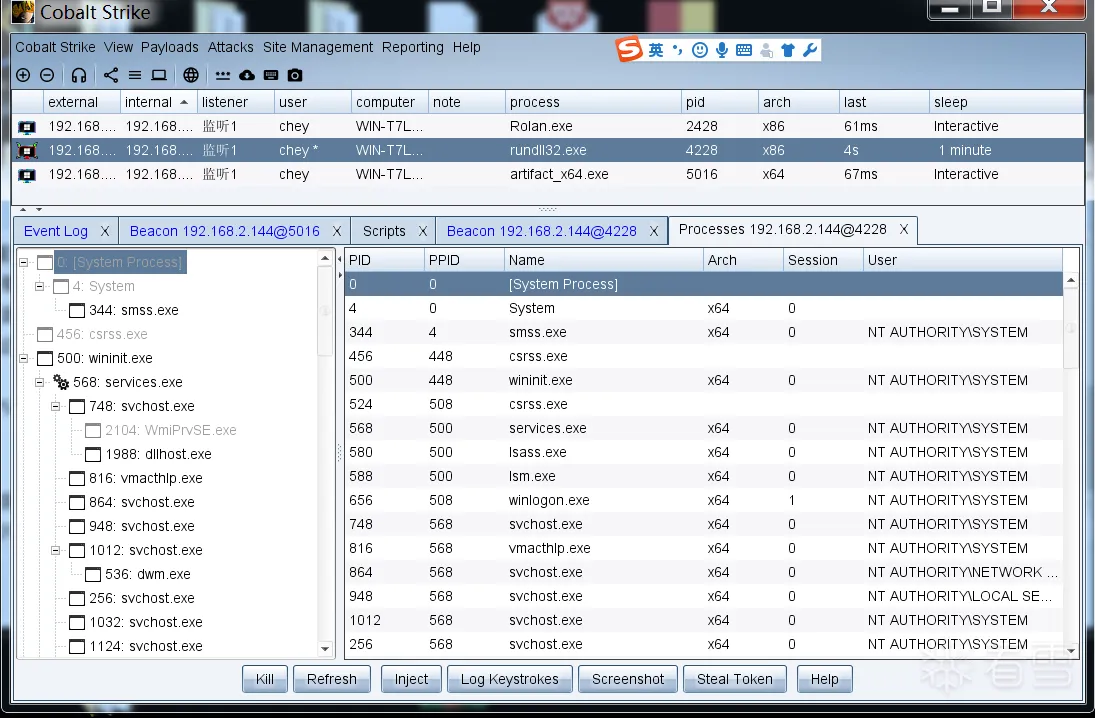This screenshot has height=718, width=1095.
Task: Click the Cobalt Strike title bar logo
Action: click(23, 12)
